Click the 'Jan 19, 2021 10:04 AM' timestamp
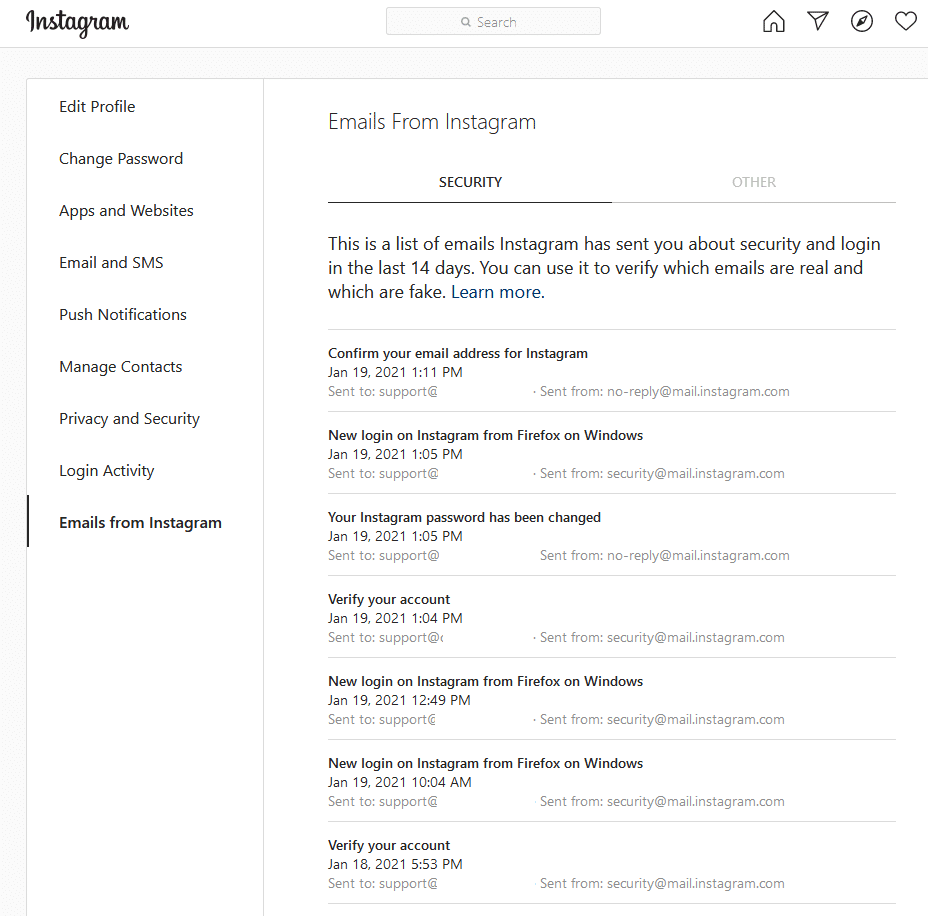Viewport: 928px width, 916px height. pos(400,782)
